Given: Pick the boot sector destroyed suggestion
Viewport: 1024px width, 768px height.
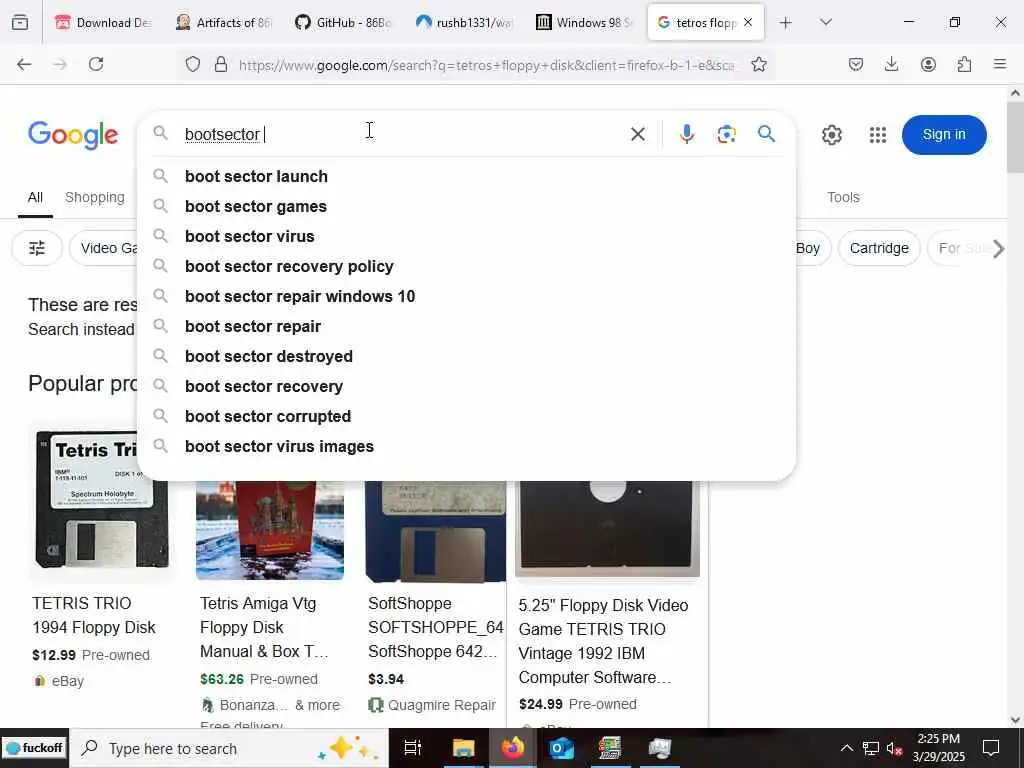Looking at the screenshot, I should click(467, 357).
